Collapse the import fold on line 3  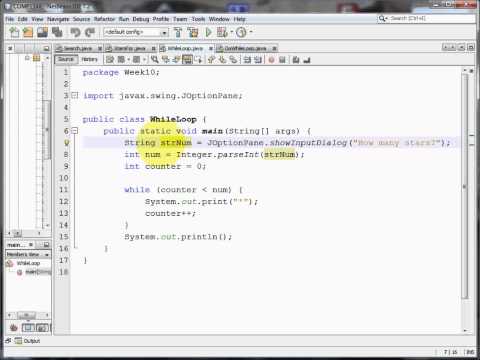[x=75, y=96]
